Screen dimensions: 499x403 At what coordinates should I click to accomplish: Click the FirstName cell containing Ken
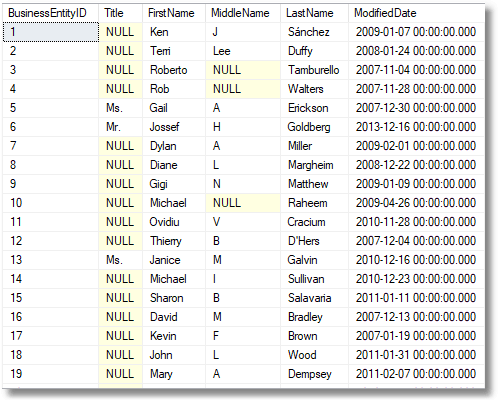pos(174,32)
